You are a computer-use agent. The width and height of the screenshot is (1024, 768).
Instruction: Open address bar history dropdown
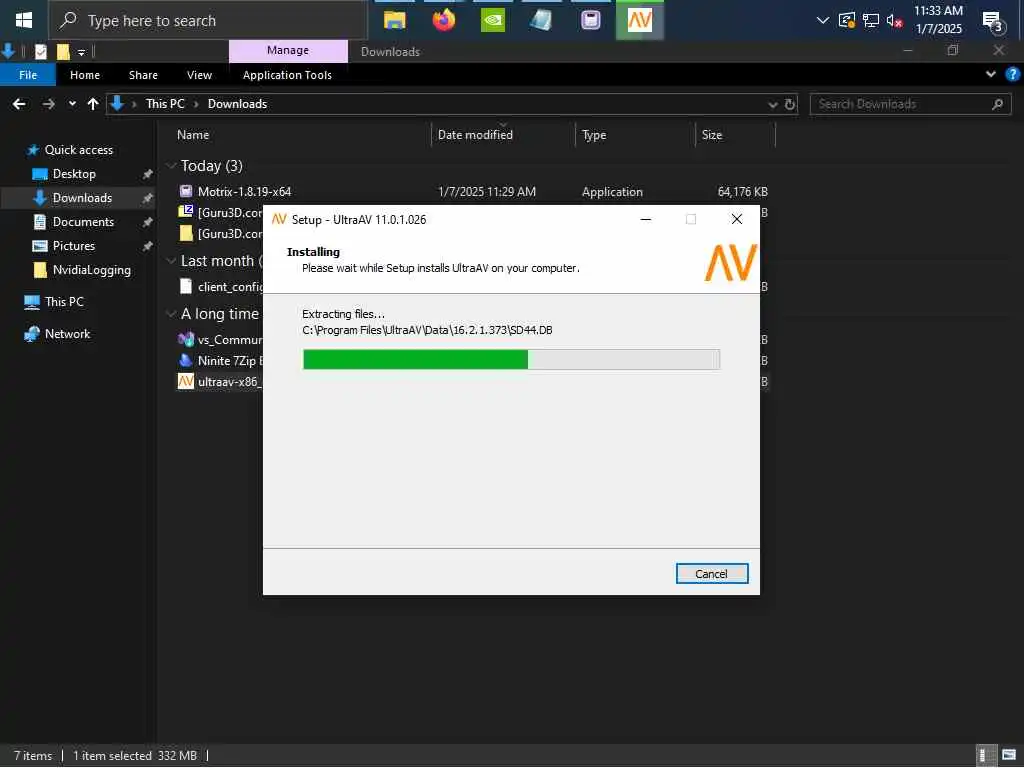pos(773,104)
